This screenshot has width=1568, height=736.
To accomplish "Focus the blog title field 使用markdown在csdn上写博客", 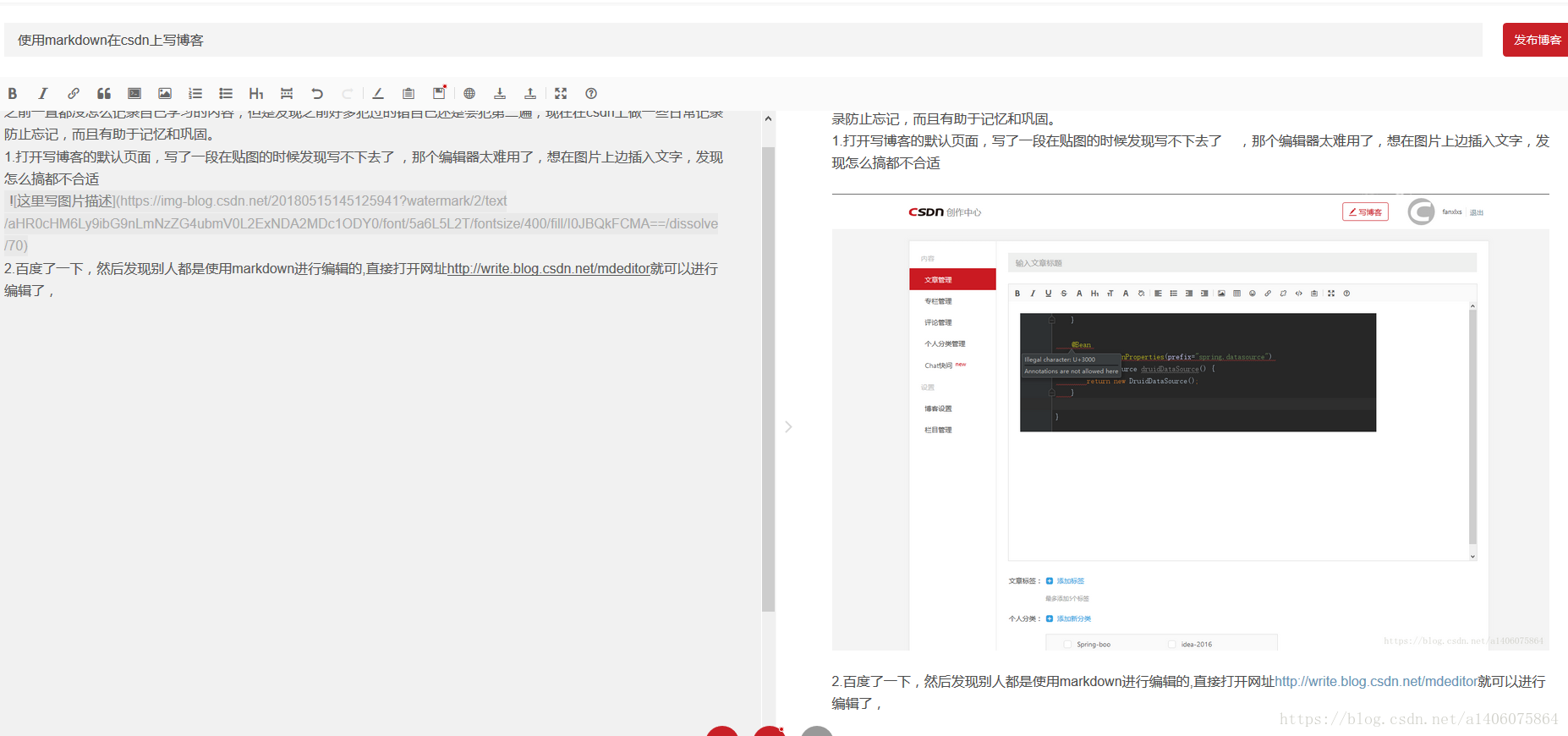I will click(743, 40).
